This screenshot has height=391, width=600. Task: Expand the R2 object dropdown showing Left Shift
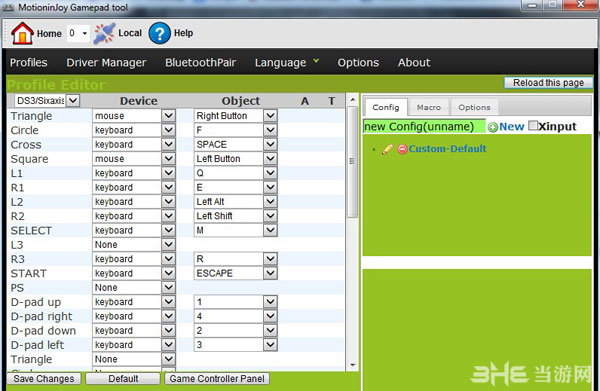pyautogui.click(x=235, y=216)
